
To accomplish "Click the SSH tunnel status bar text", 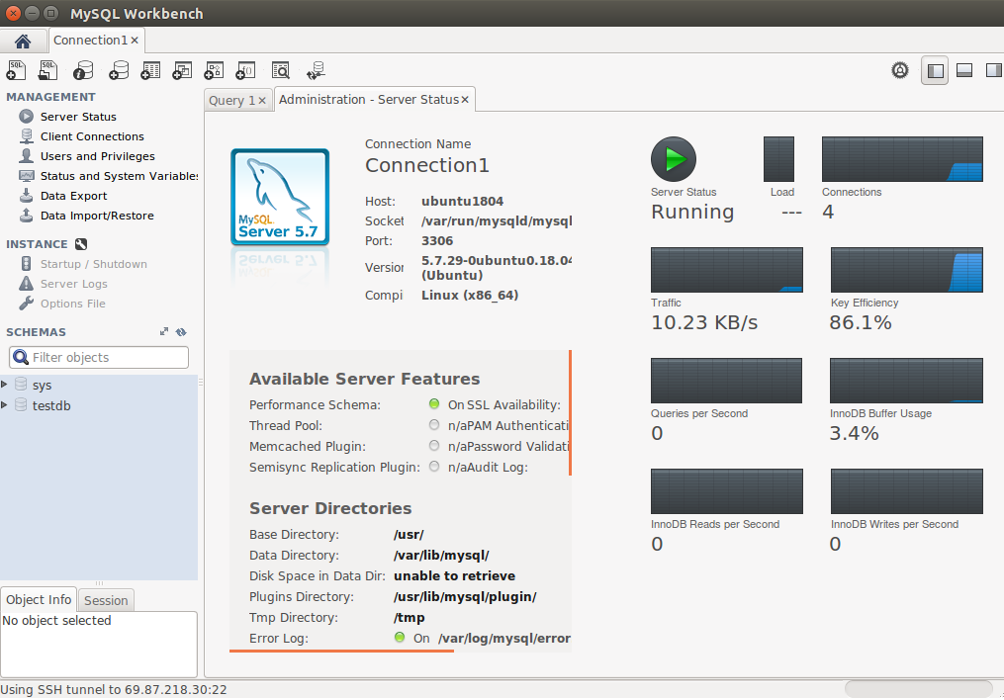I will 113,690.
